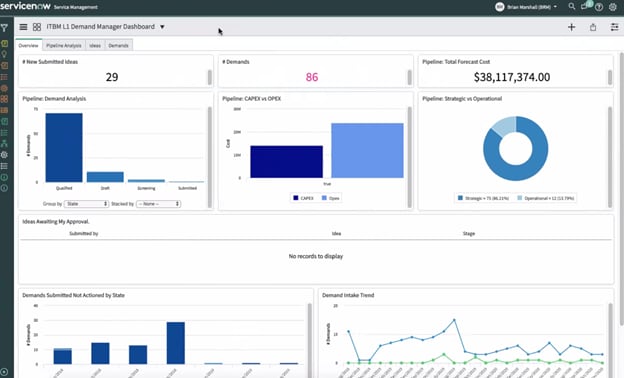Click the Pipeline: Demand Analysis widget title
This screenshot has height=378, width=624.
coord(54,99)
